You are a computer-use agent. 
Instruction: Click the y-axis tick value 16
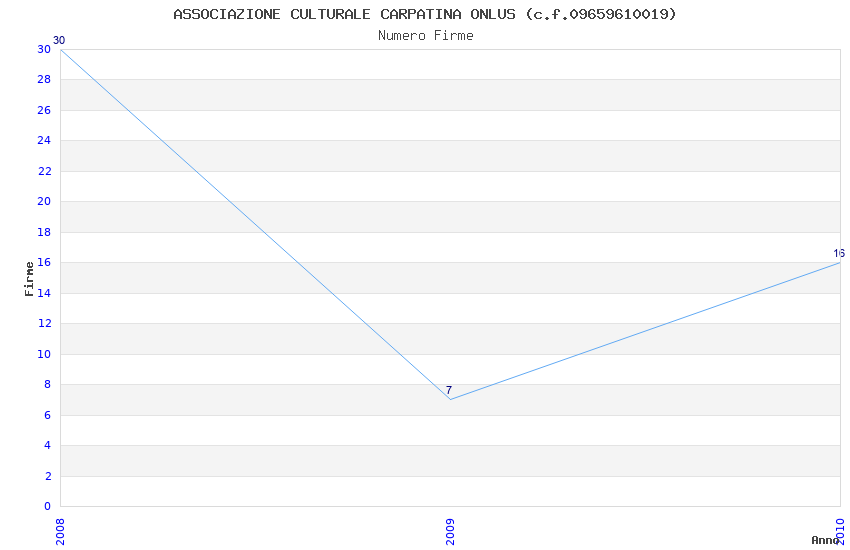pyautogui.click(x=44, y=262)
